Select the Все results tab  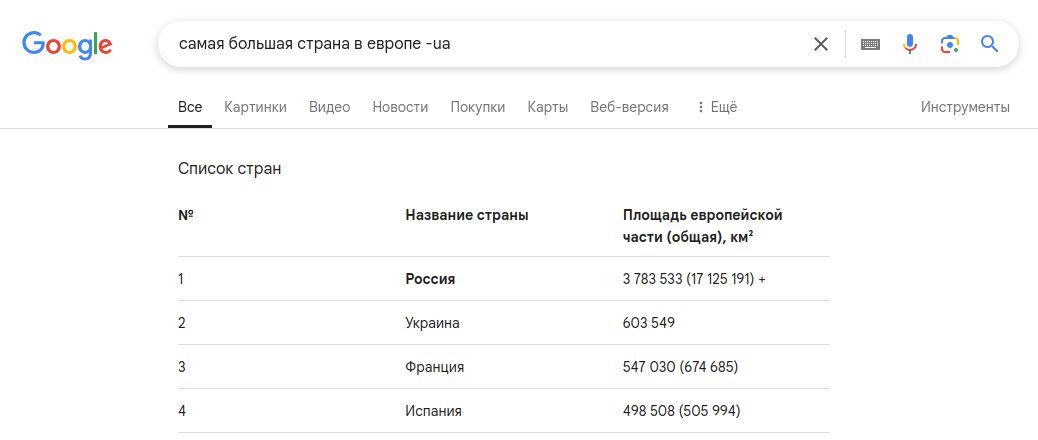click(x=190, y=107)
